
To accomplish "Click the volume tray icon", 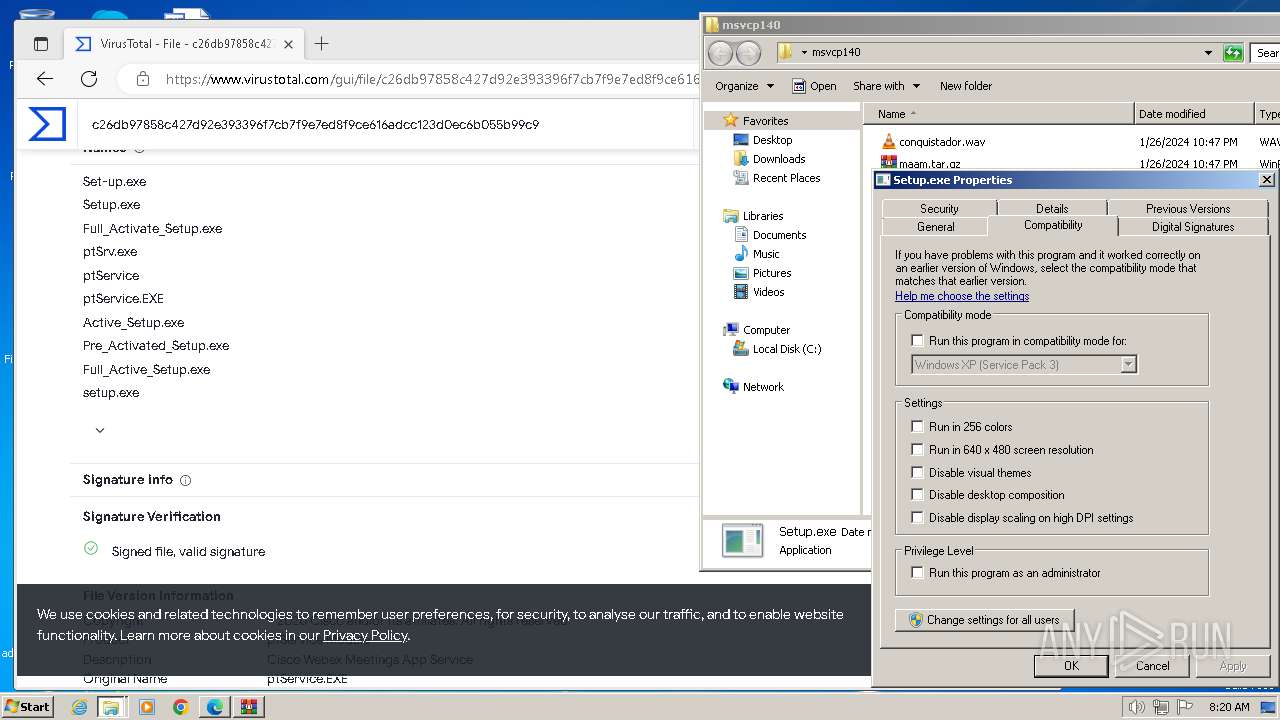I will (x=1137, y=707).
